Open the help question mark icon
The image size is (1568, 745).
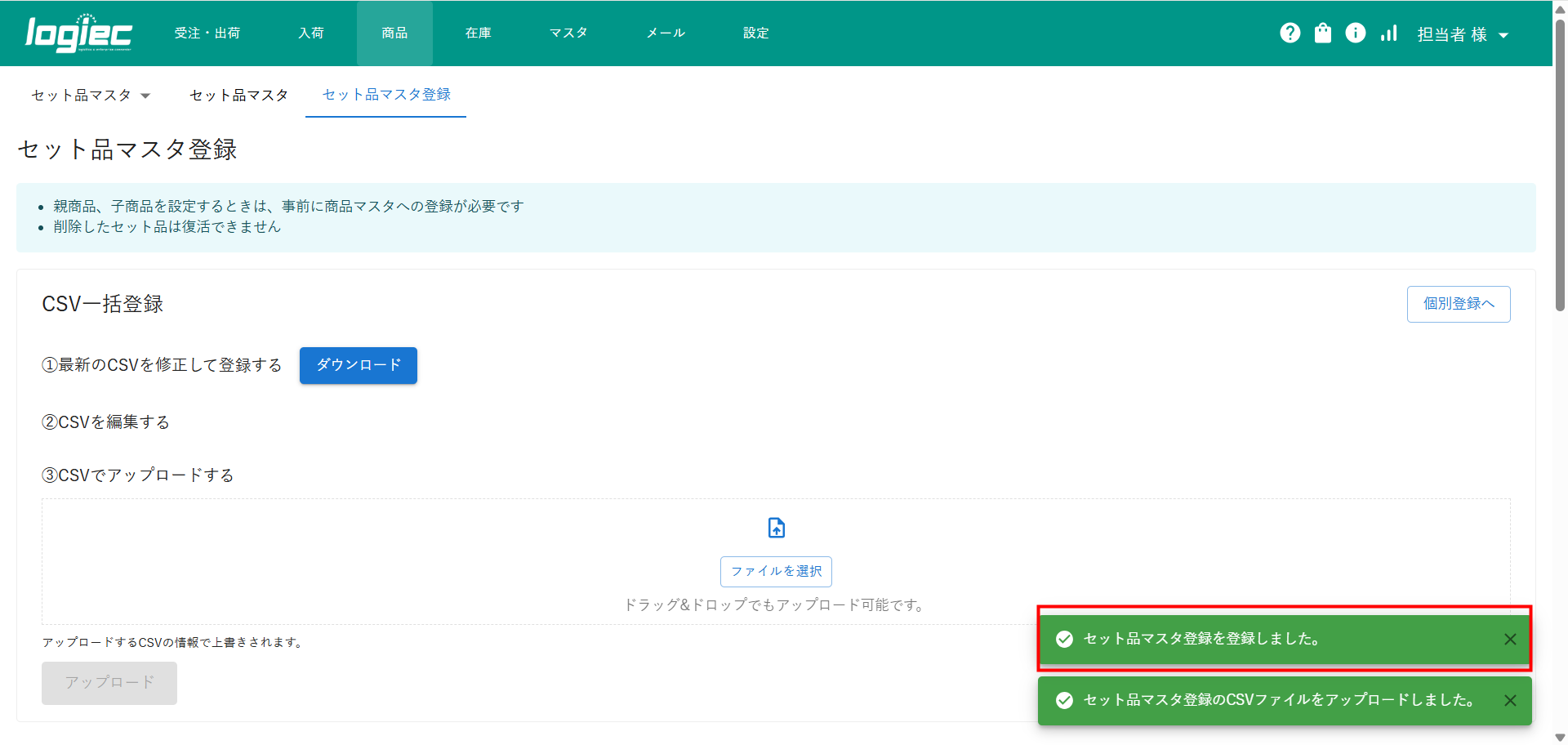(1290, 33)
